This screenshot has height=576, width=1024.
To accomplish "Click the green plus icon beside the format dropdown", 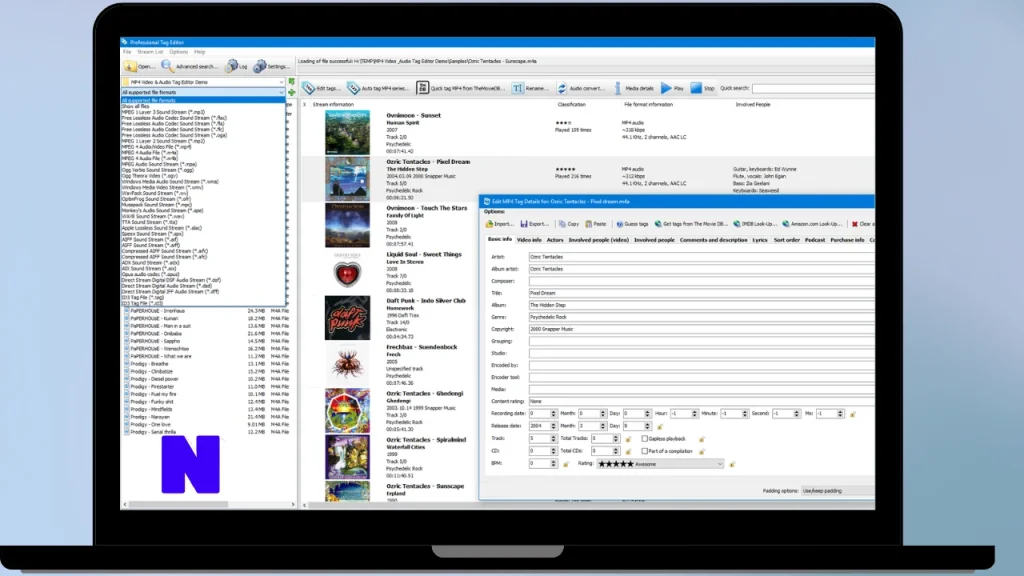I will click(x=292, y=92).
